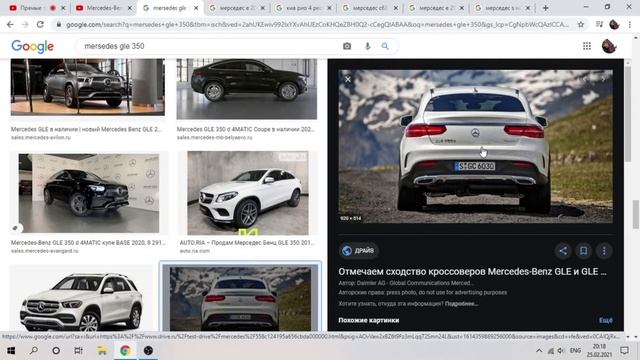Switch to the first YouTube tab
This screenshot has width=640, height=360.
click(x=37, y=8)
